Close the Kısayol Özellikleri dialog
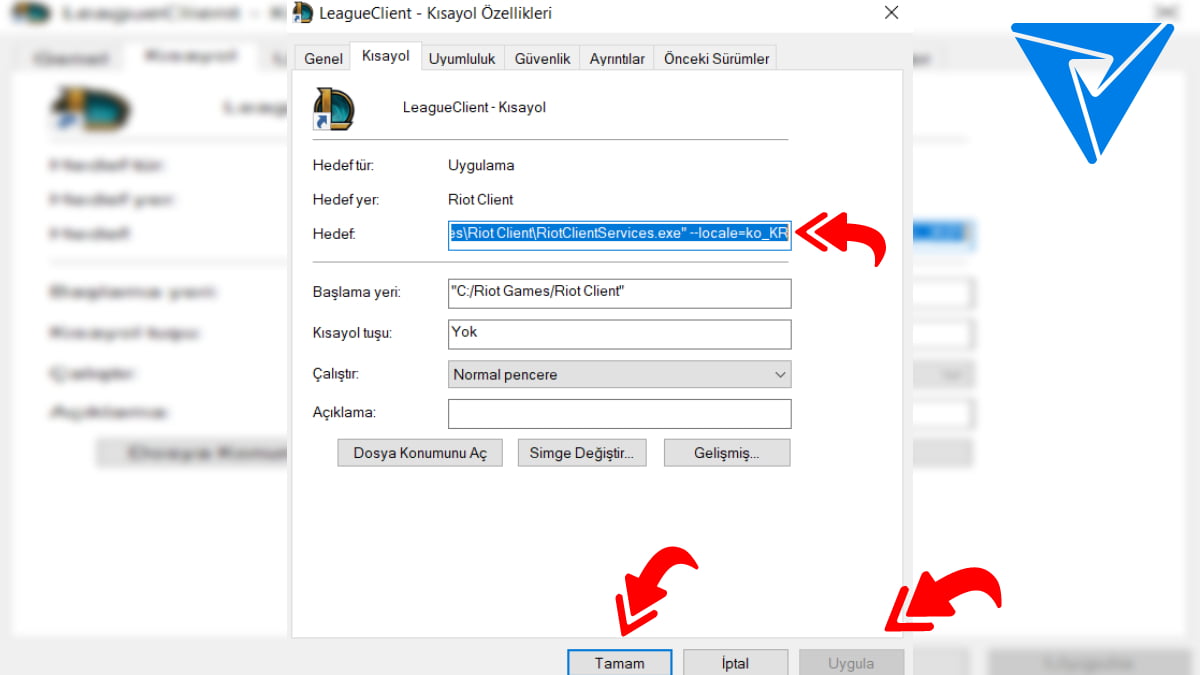 (x=890, y=13)
